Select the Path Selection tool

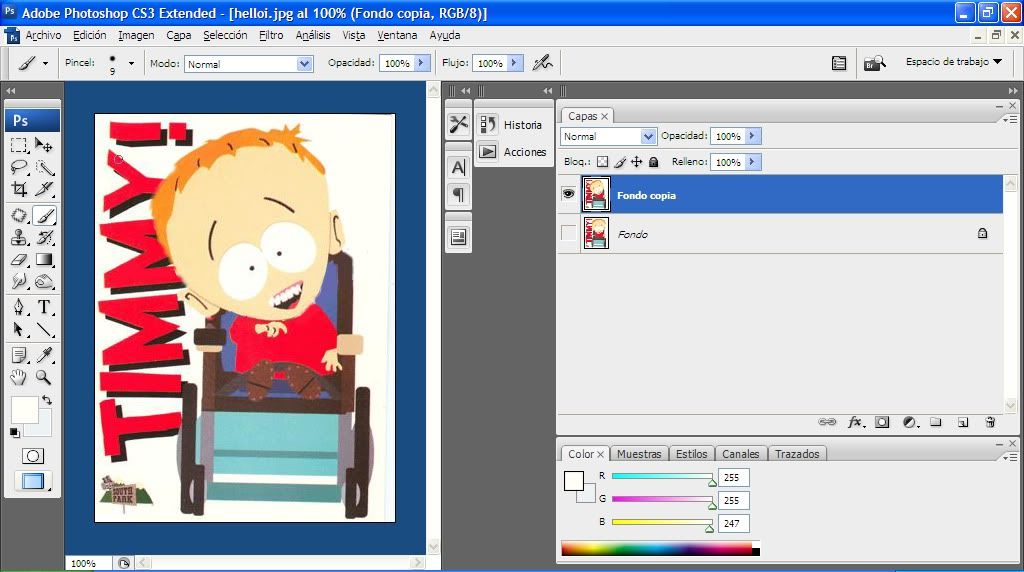(19, 330)
